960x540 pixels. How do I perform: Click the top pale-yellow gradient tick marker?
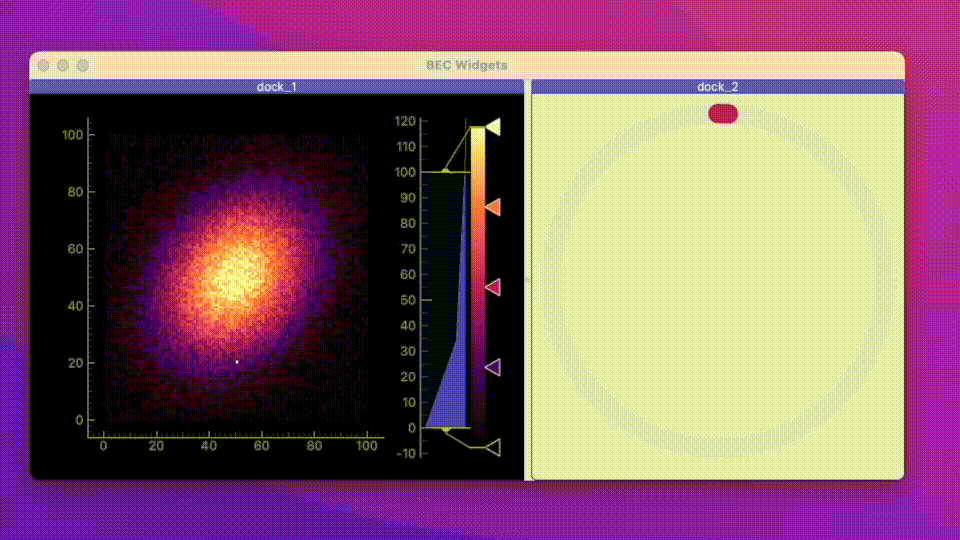(x=493, y=127)
